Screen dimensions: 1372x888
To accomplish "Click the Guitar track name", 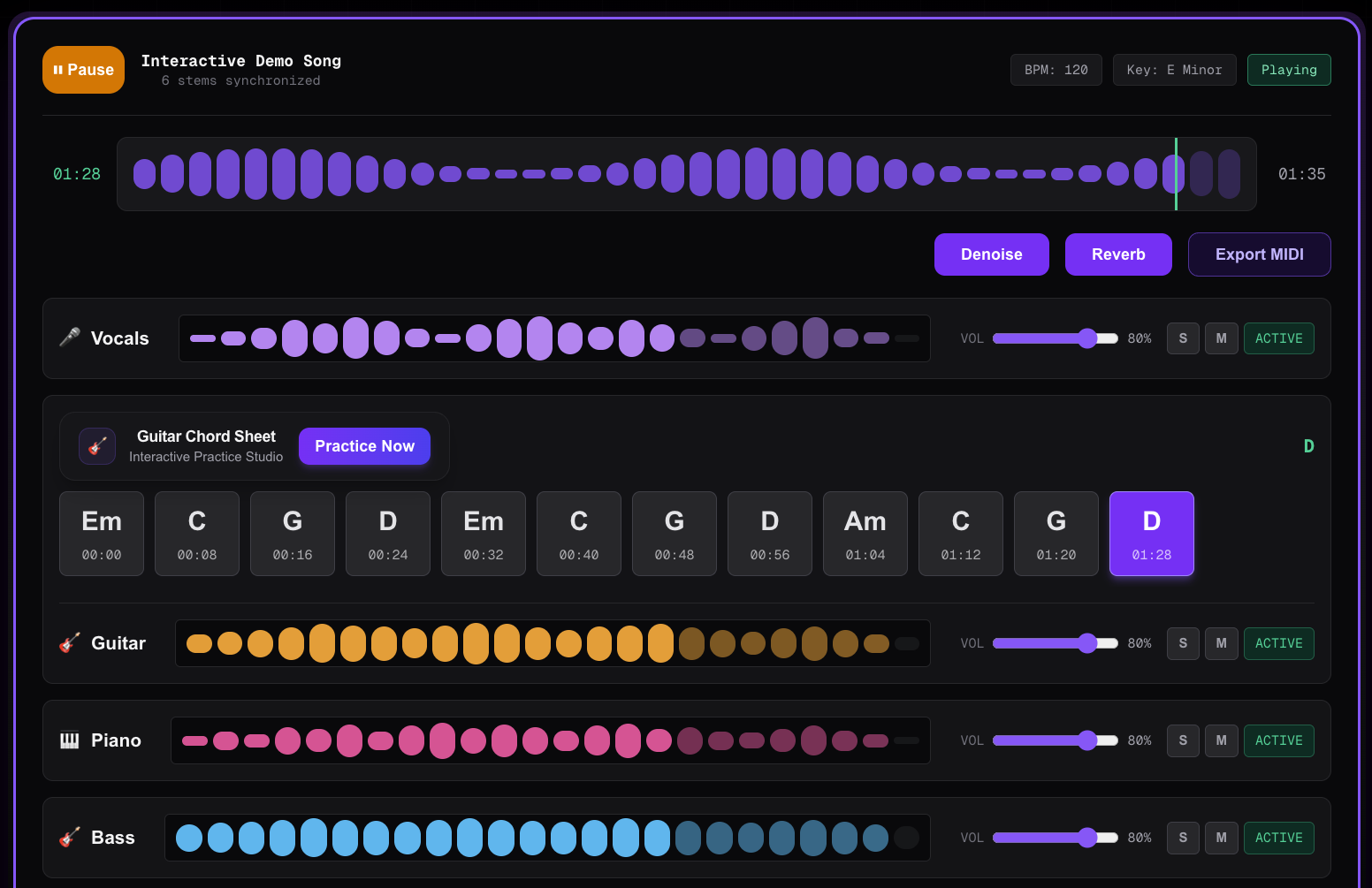I will 118,643.
